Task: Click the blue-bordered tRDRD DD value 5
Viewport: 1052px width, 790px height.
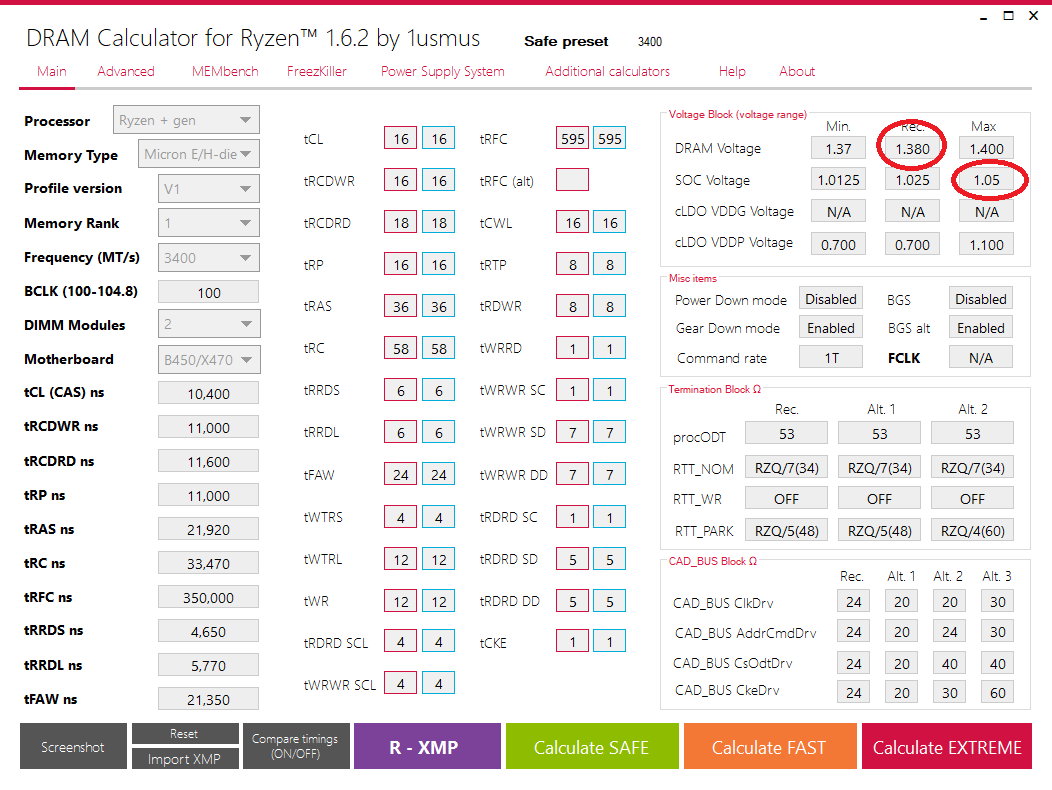Action: pos(609,601)
